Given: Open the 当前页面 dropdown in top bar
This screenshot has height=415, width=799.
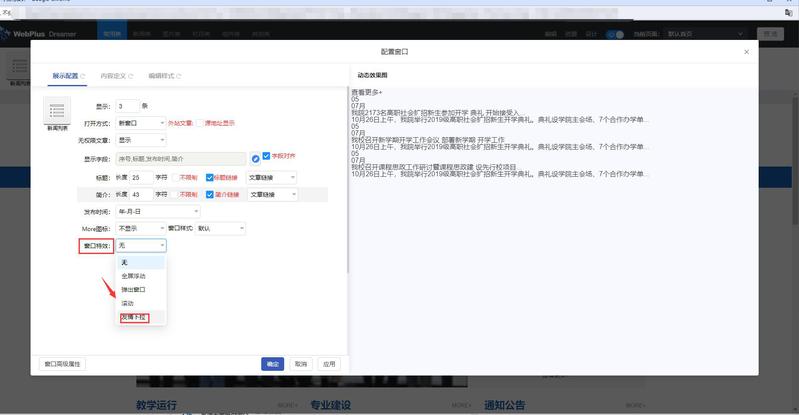Looking at the screenshot, I should (x=705, y=34).
